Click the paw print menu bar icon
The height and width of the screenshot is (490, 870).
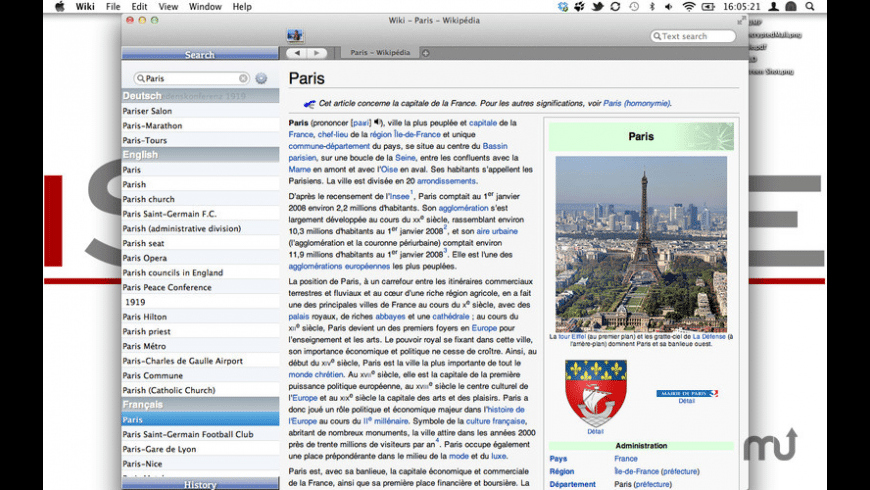point(580,7)
